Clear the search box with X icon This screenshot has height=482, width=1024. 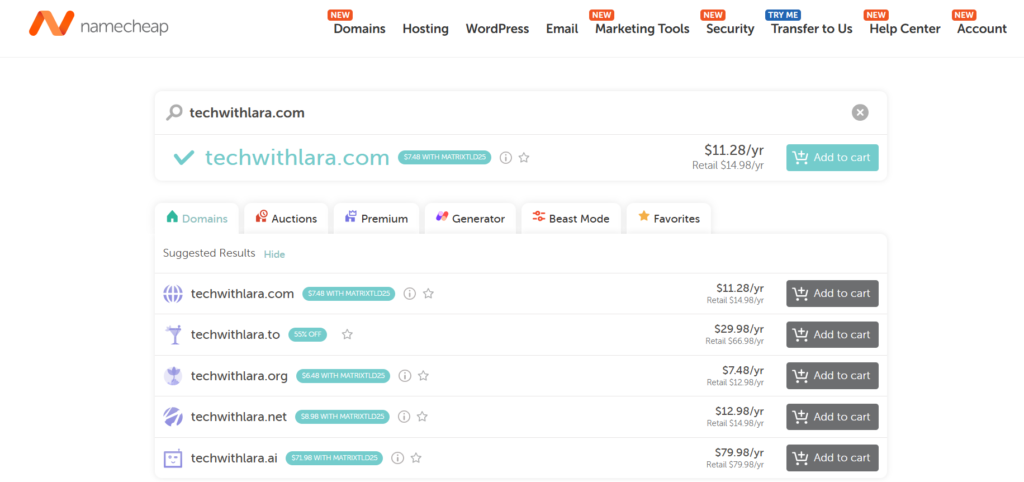860,112
